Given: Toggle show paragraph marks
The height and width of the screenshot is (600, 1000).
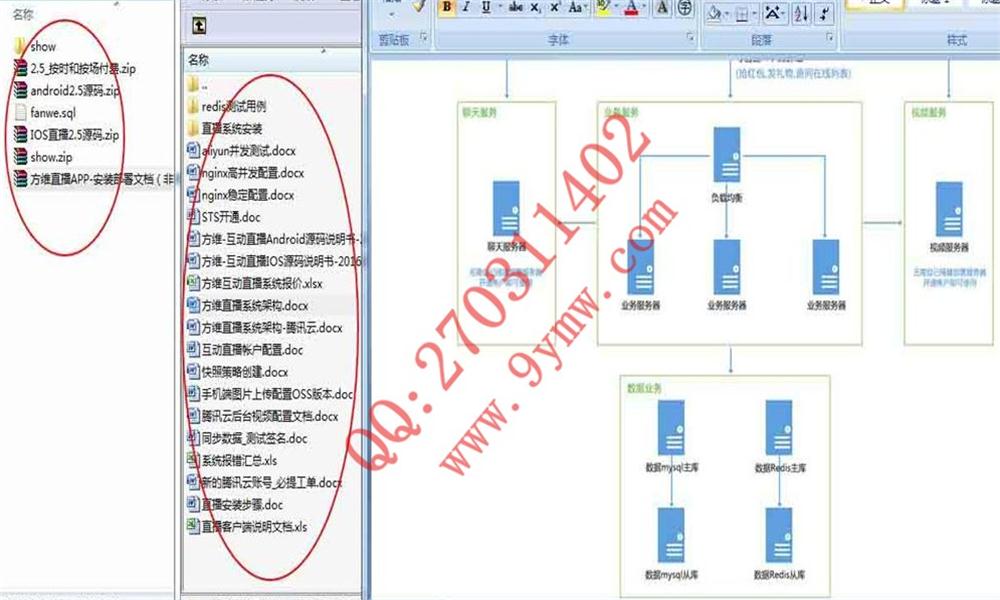Looking at the screenshot, I should [x=825, y=13].
